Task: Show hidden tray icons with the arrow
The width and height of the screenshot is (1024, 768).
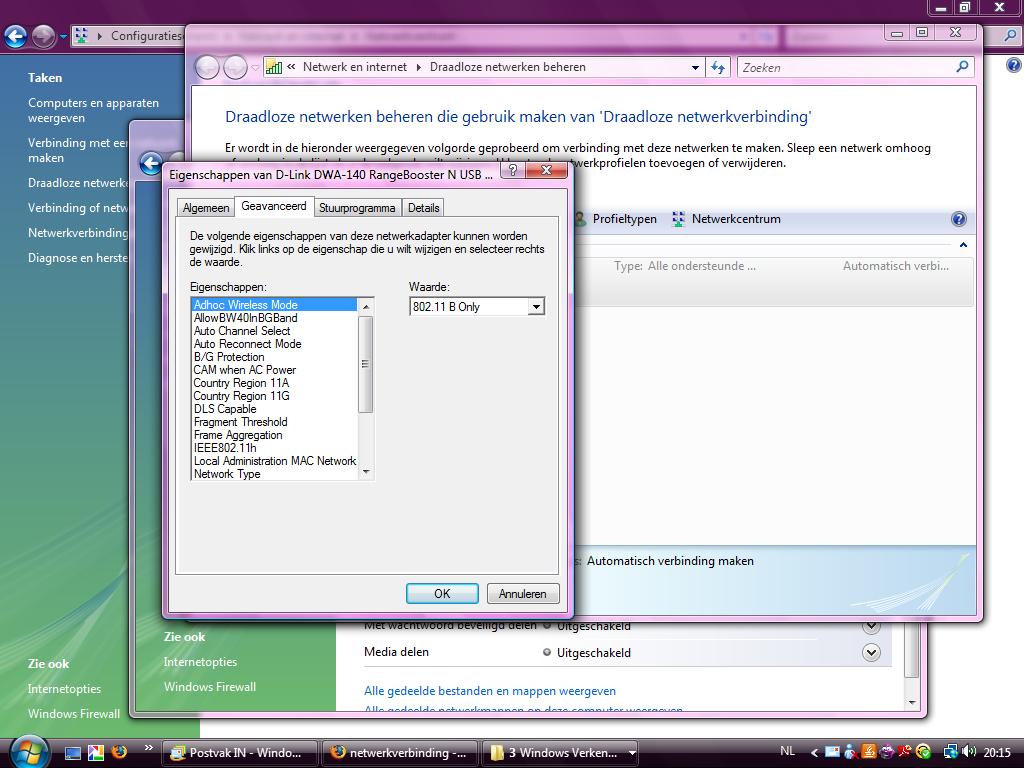Action: coord(814,753)
